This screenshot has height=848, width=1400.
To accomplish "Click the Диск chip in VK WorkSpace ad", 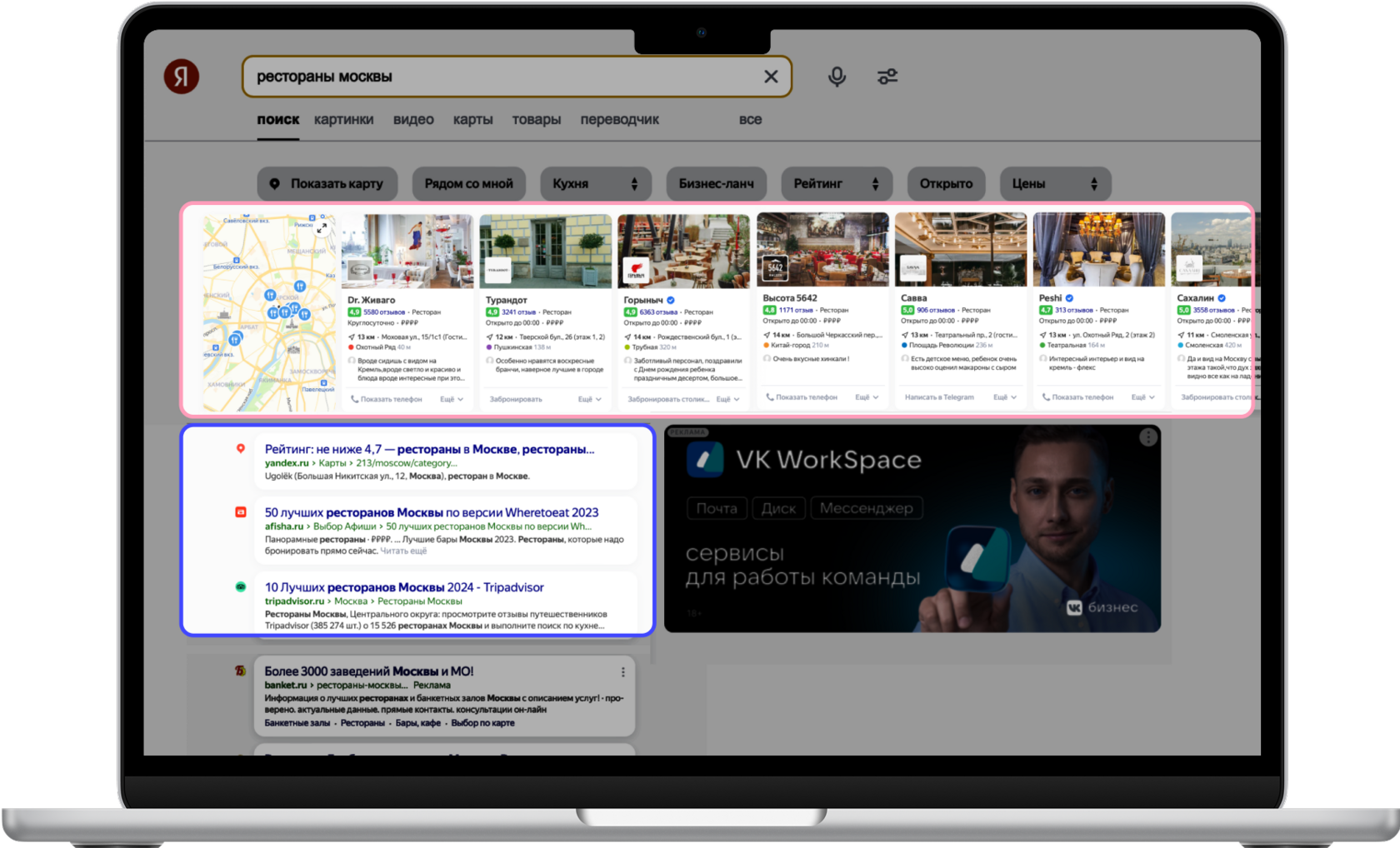I will 778,508.
